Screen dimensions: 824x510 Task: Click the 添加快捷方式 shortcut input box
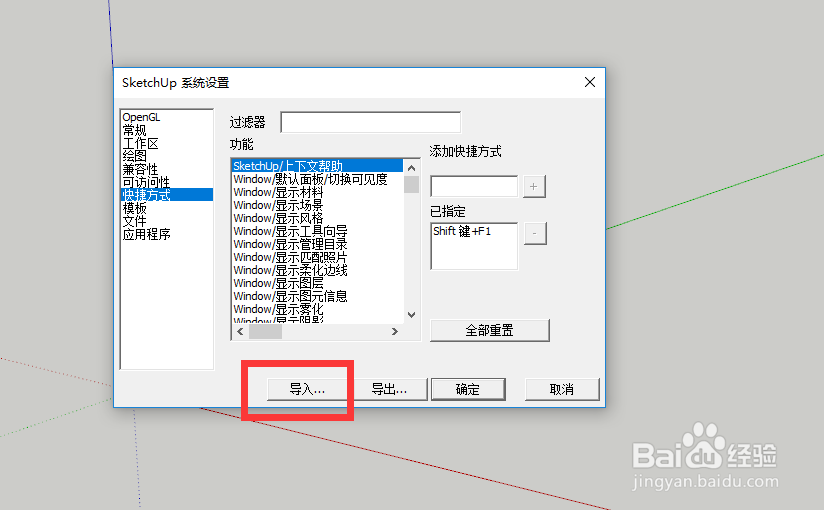pyautogui.click(x=474, y=187)
